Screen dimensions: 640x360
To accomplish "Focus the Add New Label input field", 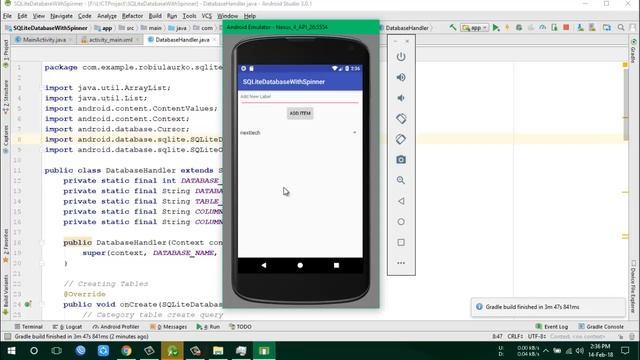I will (x=300, y=97).
